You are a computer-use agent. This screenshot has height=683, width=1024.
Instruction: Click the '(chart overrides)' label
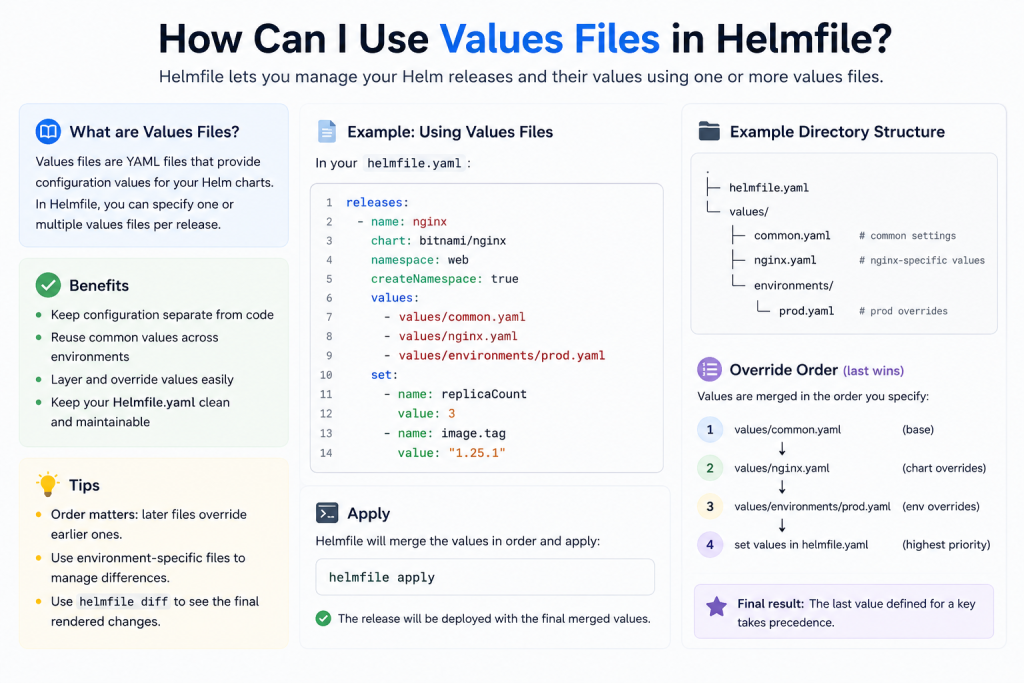pos(944,468)
